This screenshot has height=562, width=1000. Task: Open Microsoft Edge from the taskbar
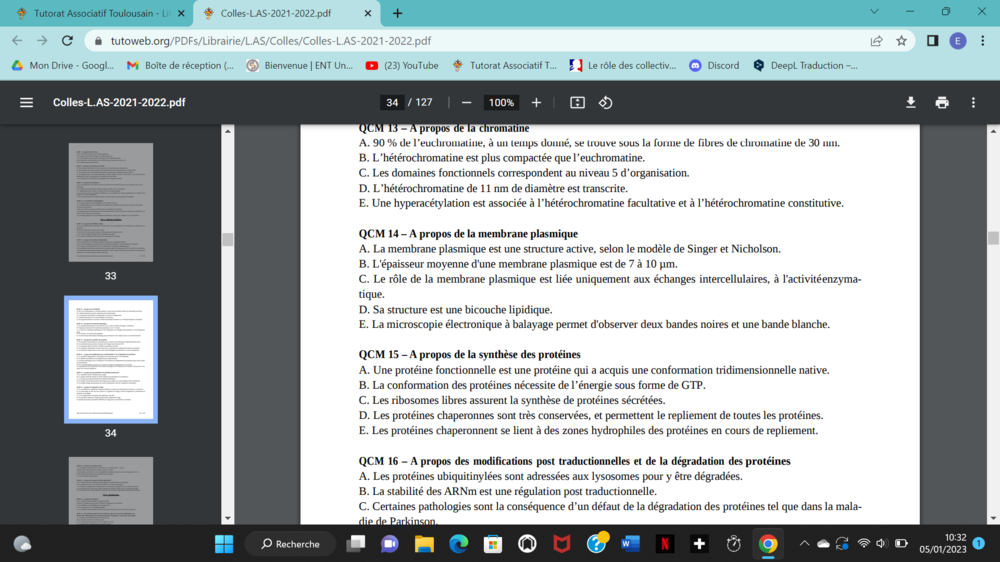459,544
